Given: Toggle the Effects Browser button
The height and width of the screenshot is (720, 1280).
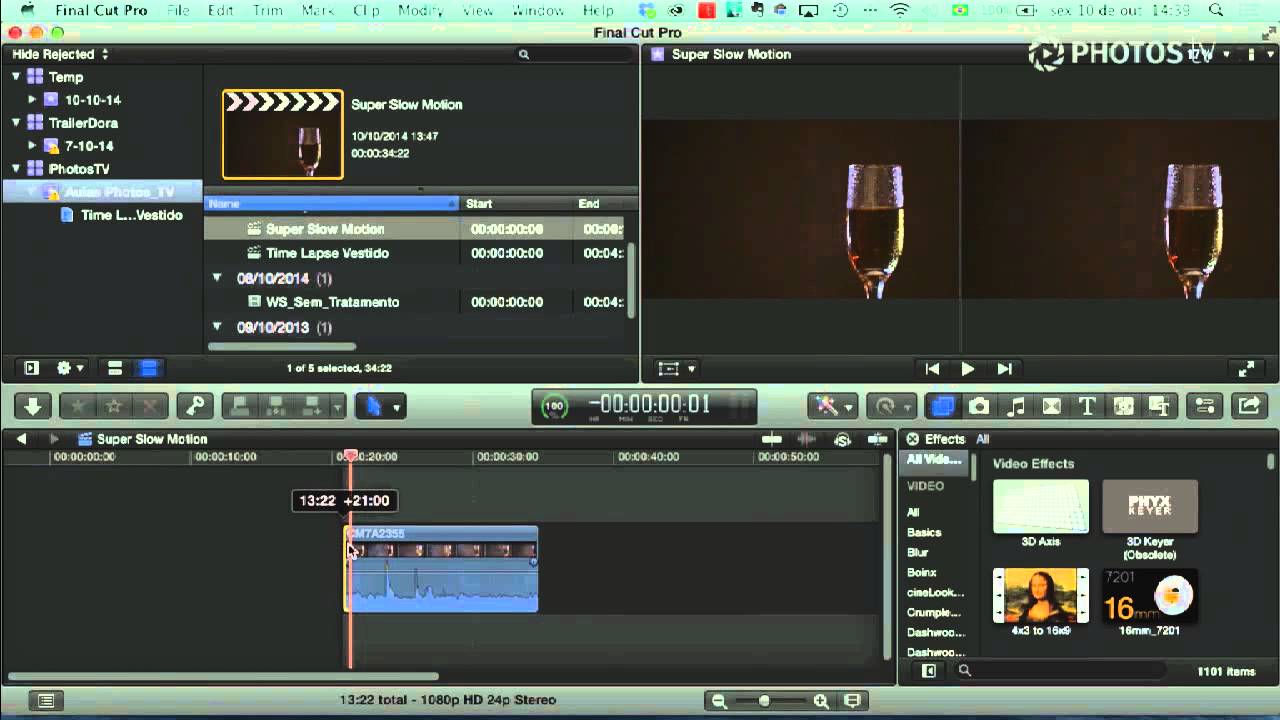Looking at the screenshot, I should [942, 406].
